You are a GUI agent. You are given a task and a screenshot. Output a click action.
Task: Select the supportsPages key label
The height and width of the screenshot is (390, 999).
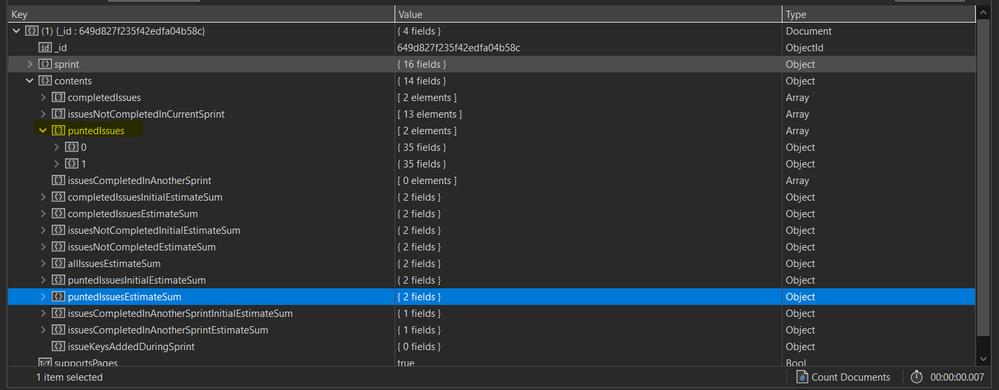point(86,363)
